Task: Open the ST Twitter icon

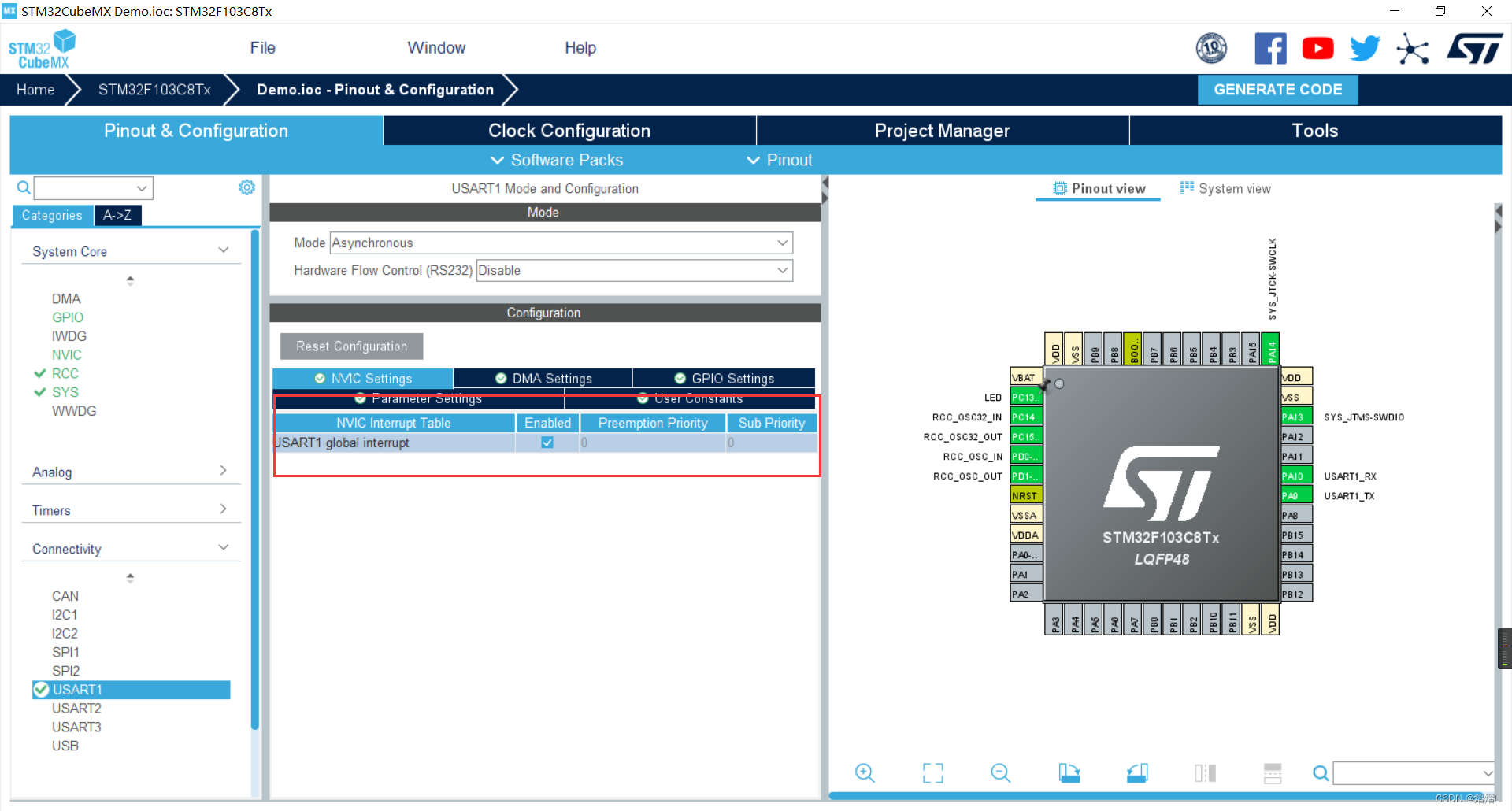Action: [x=1365, y=49]
